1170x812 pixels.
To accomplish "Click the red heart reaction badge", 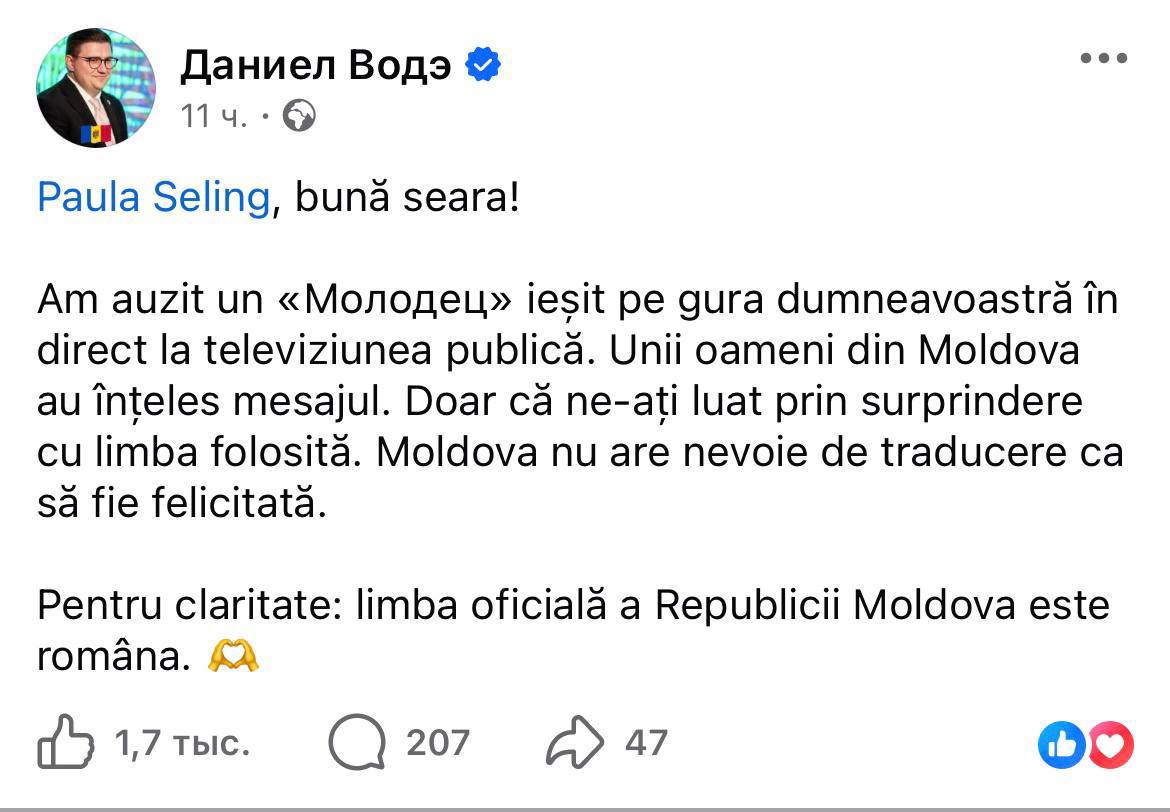I will pos(1110,744).
